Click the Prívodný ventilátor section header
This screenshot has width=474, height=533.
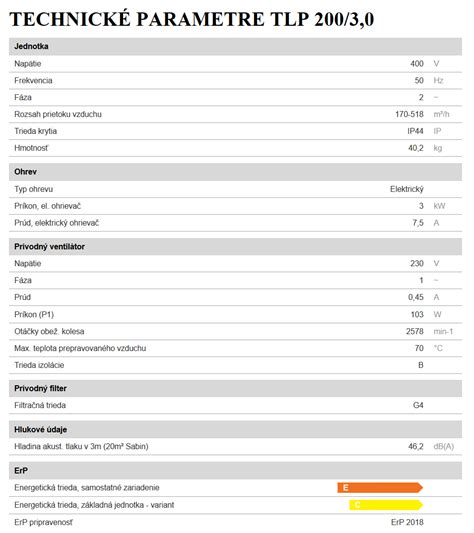coord(235,247)
